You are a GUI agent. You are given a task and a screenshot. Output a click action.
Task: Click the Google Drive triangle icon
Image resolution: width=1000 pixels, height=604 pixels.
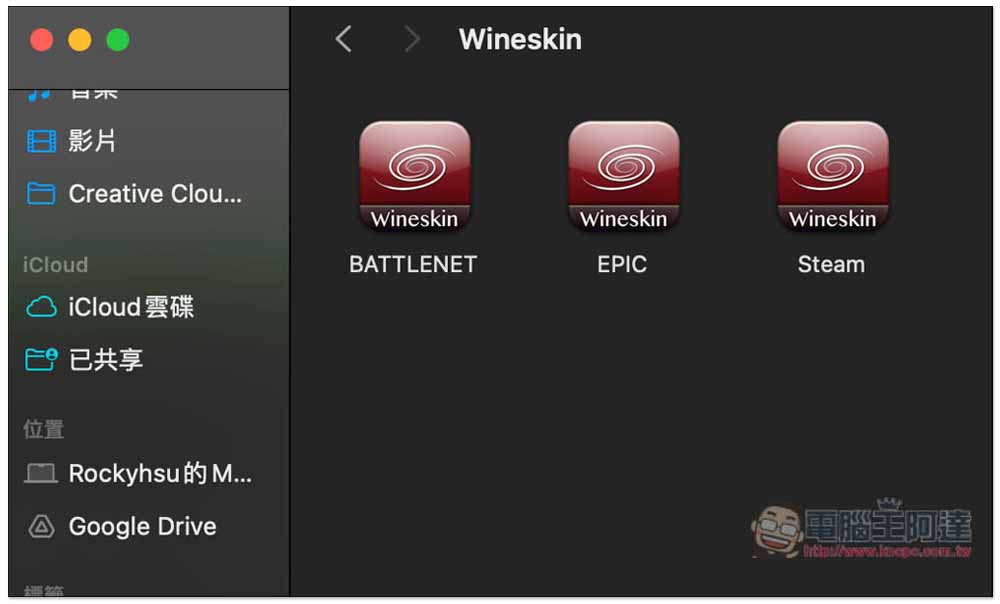(41, 527)
